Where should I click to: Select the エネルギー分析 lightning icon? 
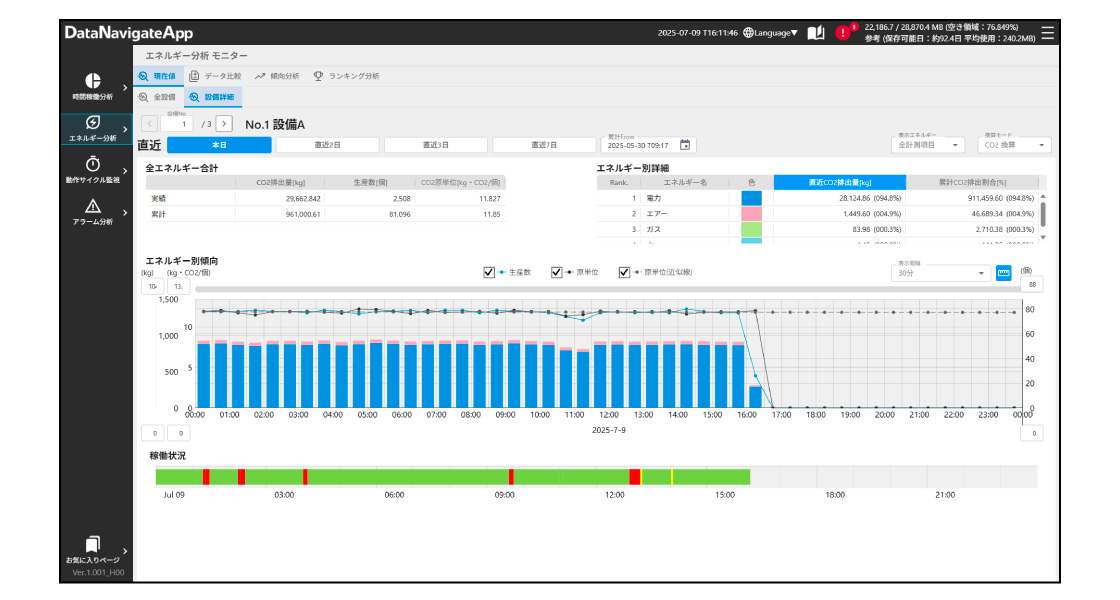92,122
